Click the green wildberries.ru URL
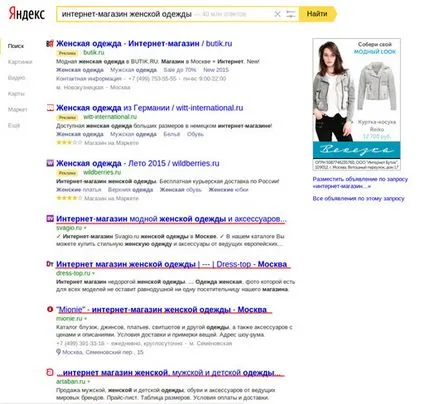Screen dimensions: 434x404 [x=102, y=172]
